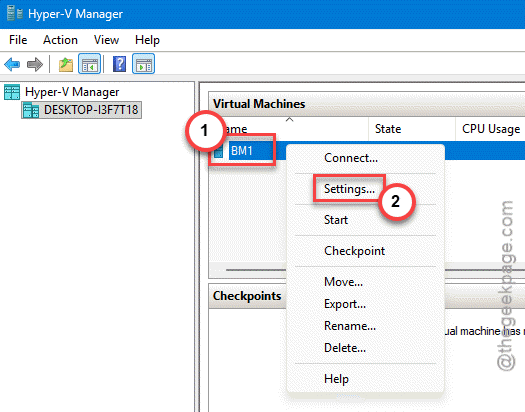Open the Help question mark icon
The height and width of the screenshot is (412, 525).
tap(120, 64)
